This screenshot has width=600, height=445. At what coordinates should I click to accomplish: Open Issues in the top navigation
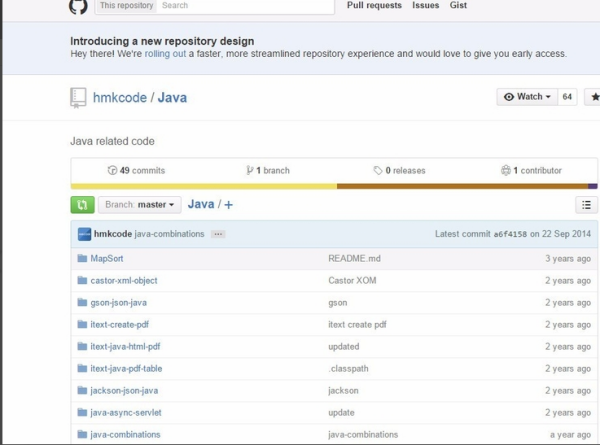pyautogui.click(x=425, y=6)
